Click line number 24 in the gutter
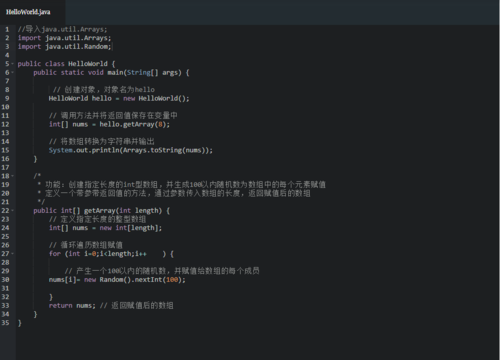This screenshot has height=360, width=500. 5,228
